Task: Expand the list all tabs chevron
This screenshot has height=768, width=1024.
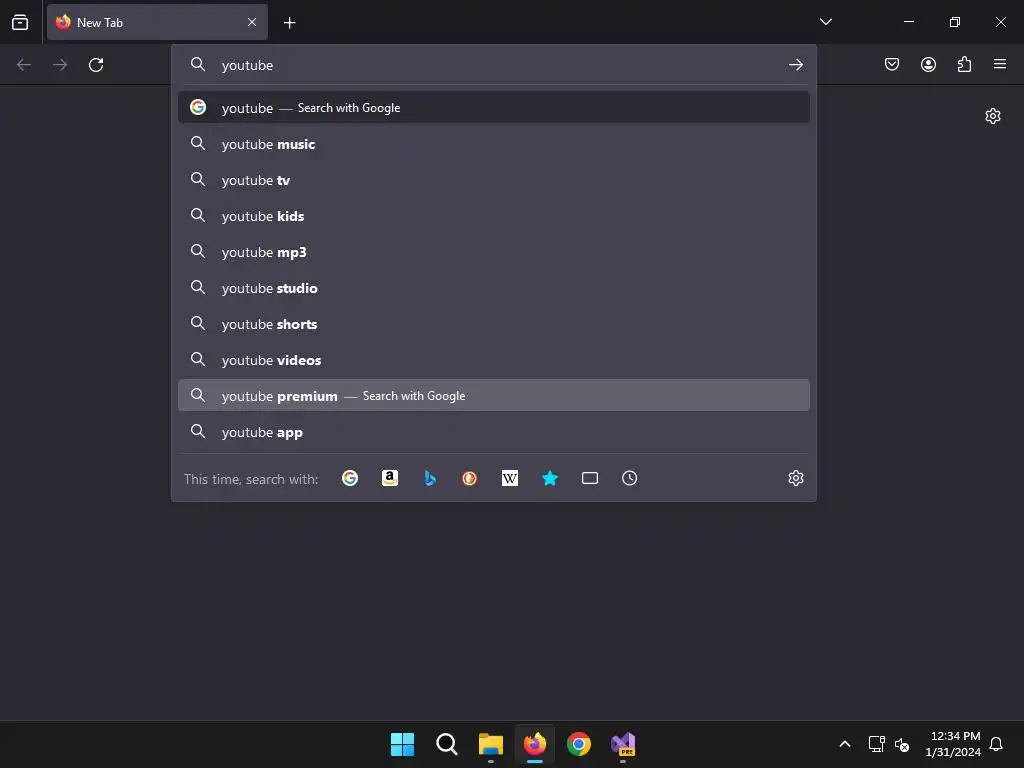Action: 825,22
